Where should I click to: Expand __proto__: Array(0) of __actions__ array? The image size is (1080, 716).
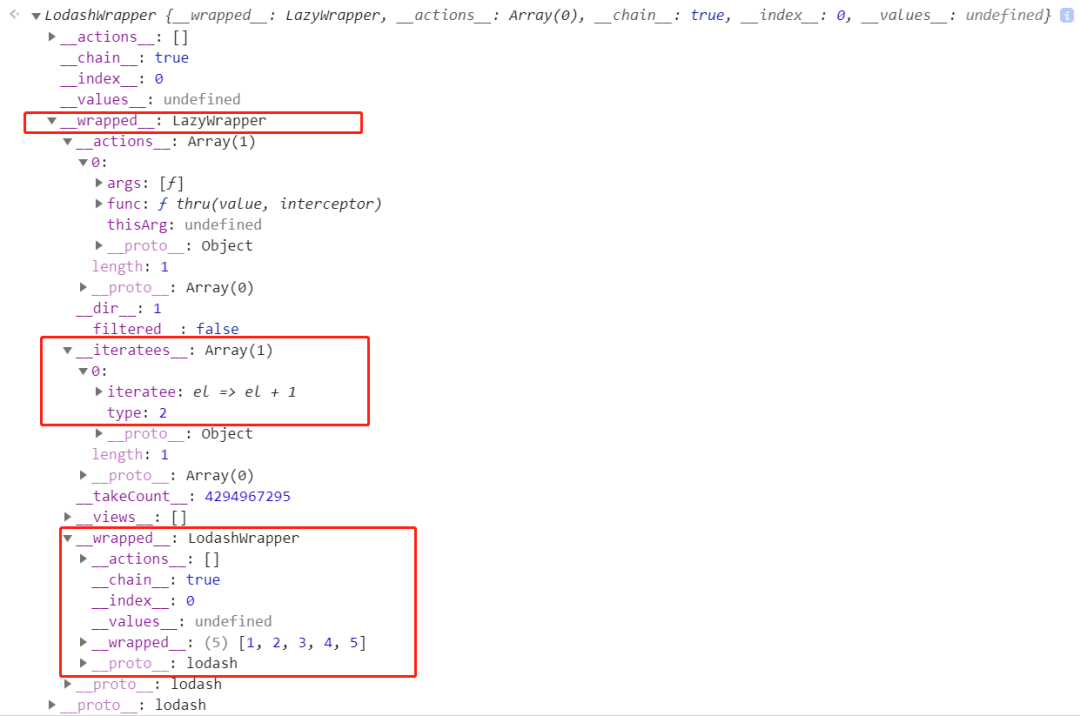pos(83,287)
